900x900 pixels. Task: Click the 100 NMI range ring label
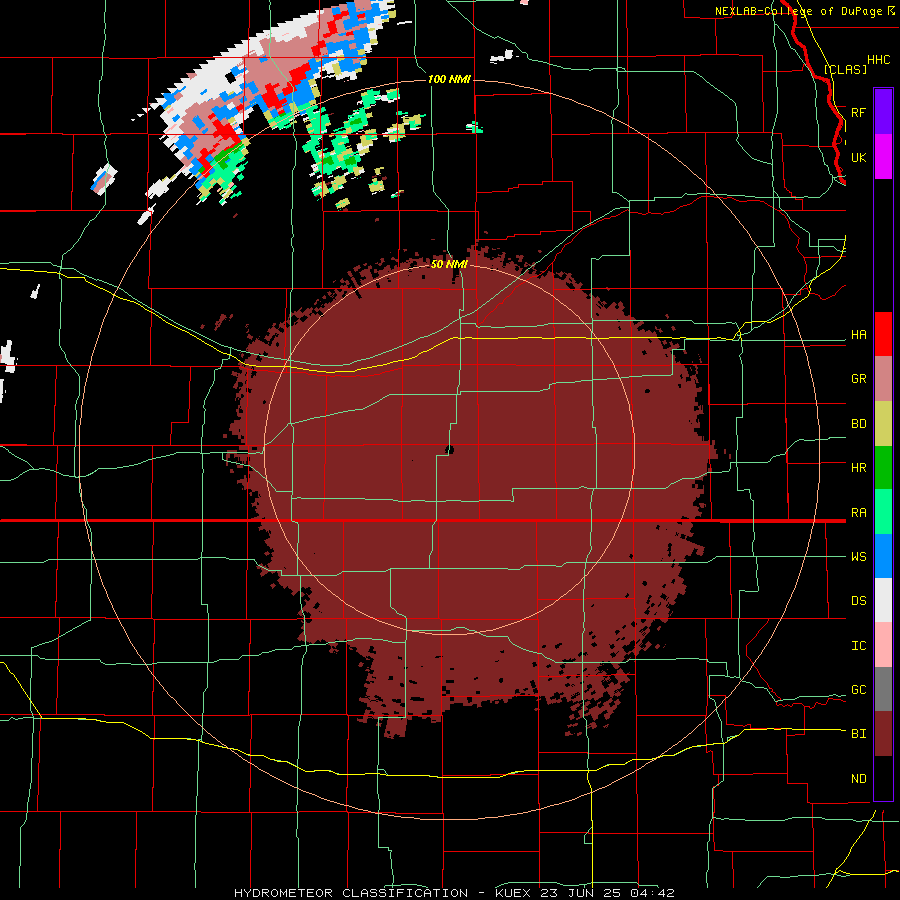449,79
